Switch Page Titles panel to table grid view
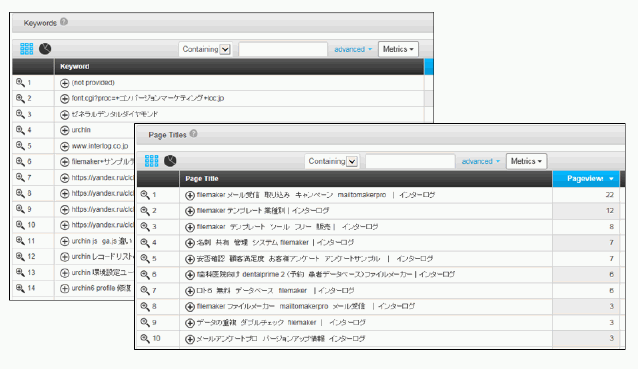This screenshot has width=638, height=369. [151, 161]
